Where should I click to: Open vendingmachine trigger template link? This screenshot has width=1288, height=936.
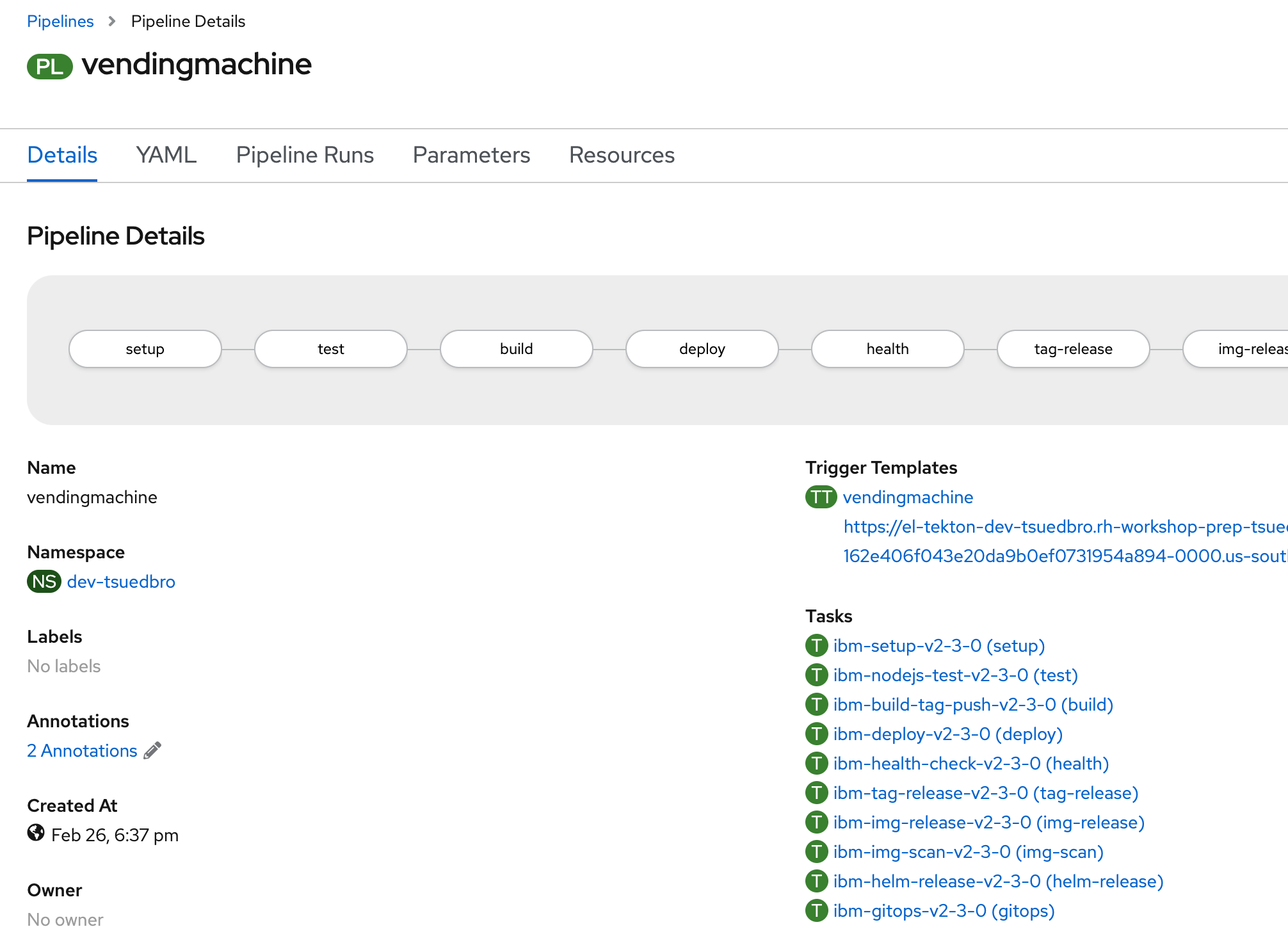tap(908, 497)
